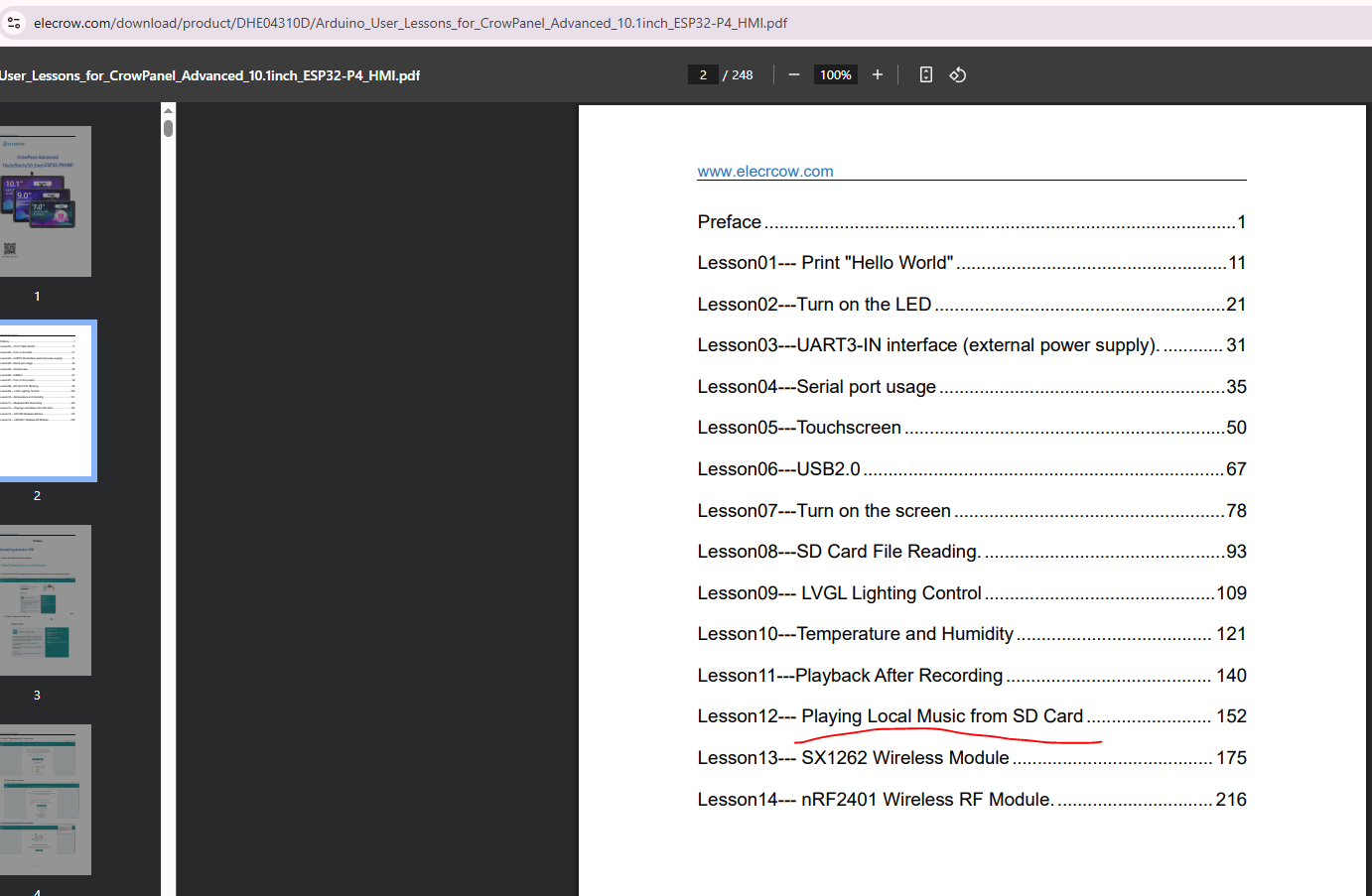This screenshot has height=896, width=1372.
Task: Open site information icon in address bar
Action: pos(14,23)
